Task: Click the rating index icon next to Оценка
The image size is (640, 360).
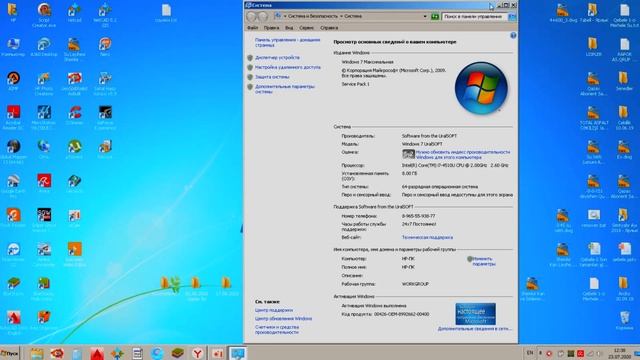Action: (408, 154)
